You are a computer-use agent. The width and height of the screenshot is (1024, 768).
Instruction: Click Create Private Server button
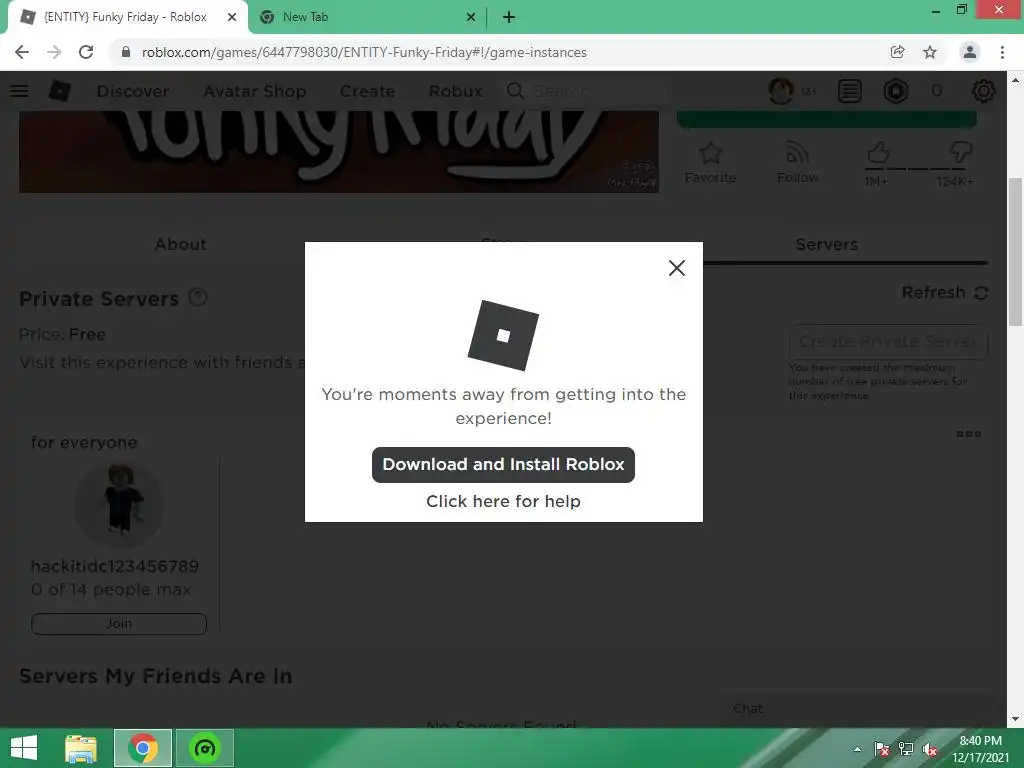888,342
